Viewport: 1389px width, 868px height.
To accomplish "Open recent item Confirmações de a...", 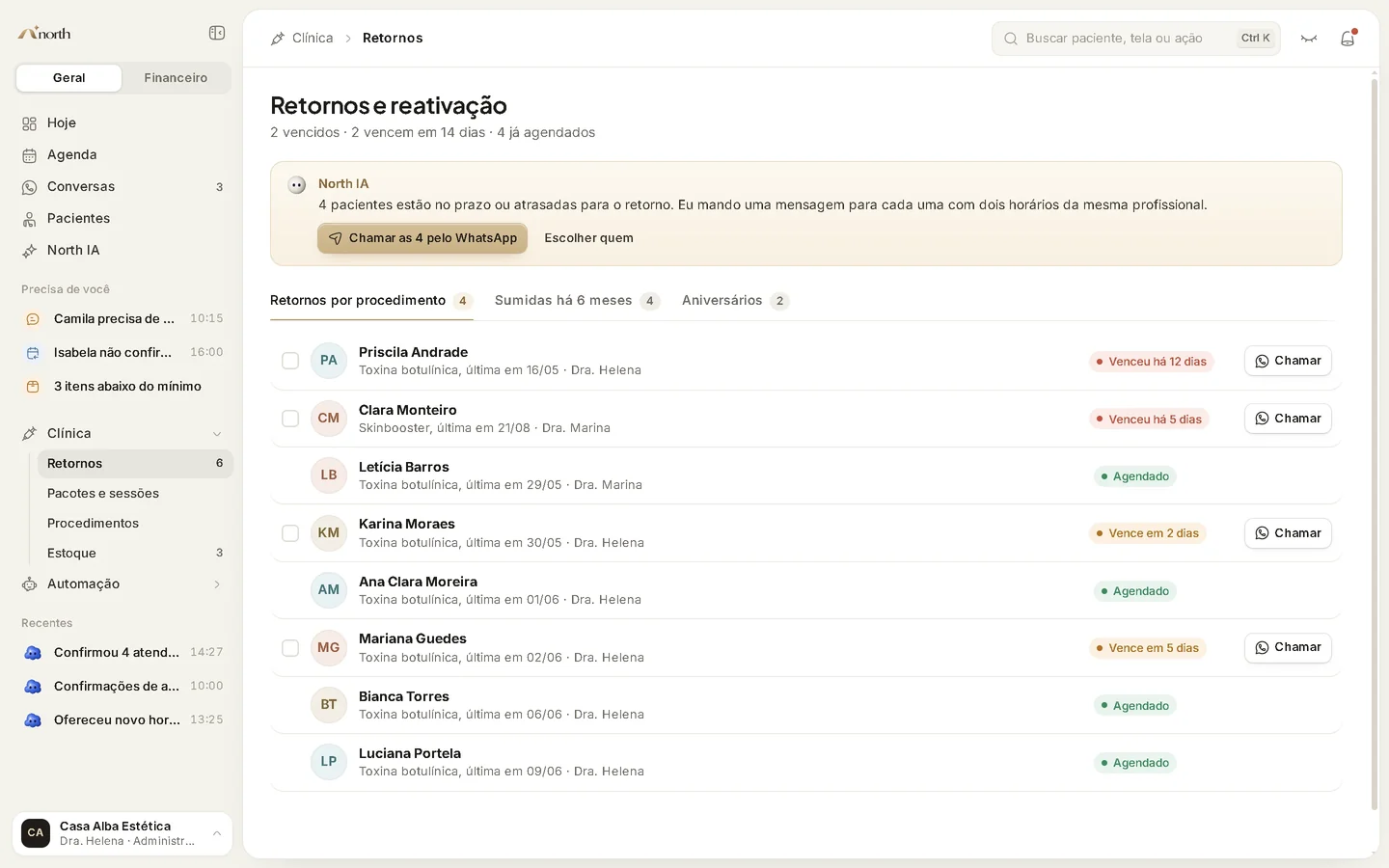I will (123, 686).
